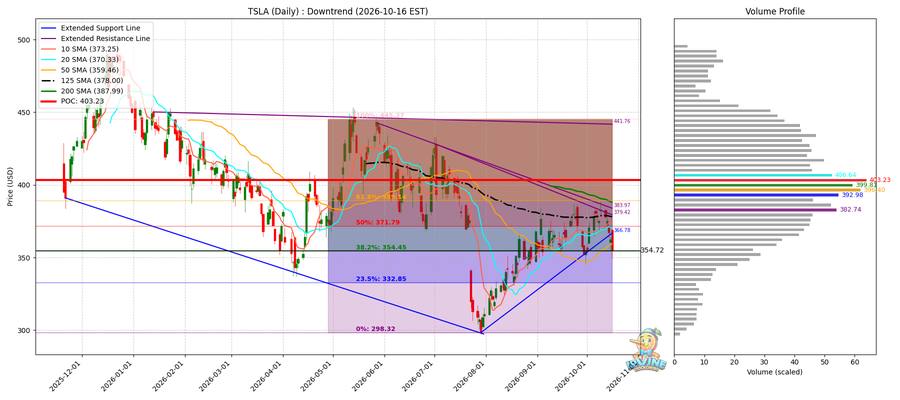Click the Fibonacci 38.2%: 354.45 label
Viewport: 900px width, 400px height.
pyautogui.click(x=381, y=247)
